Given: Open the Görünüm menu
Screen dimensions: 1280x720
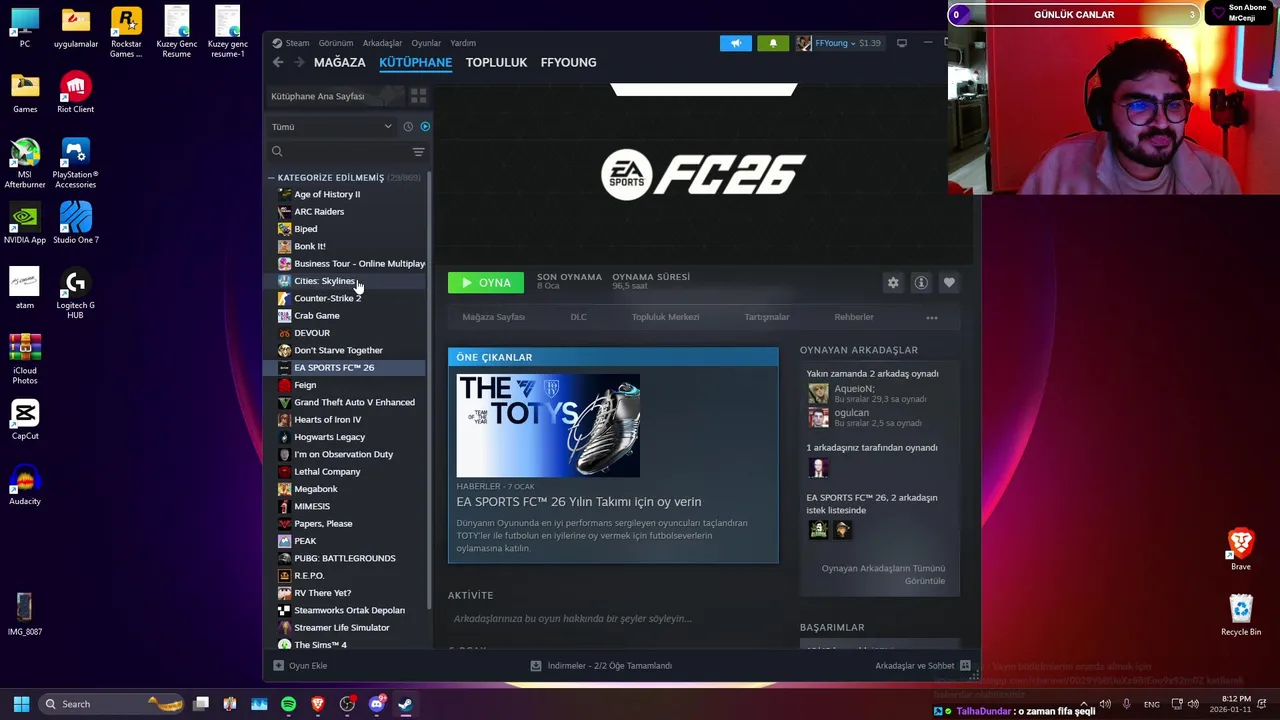Looking at the screenshot, I should point(336,43).
